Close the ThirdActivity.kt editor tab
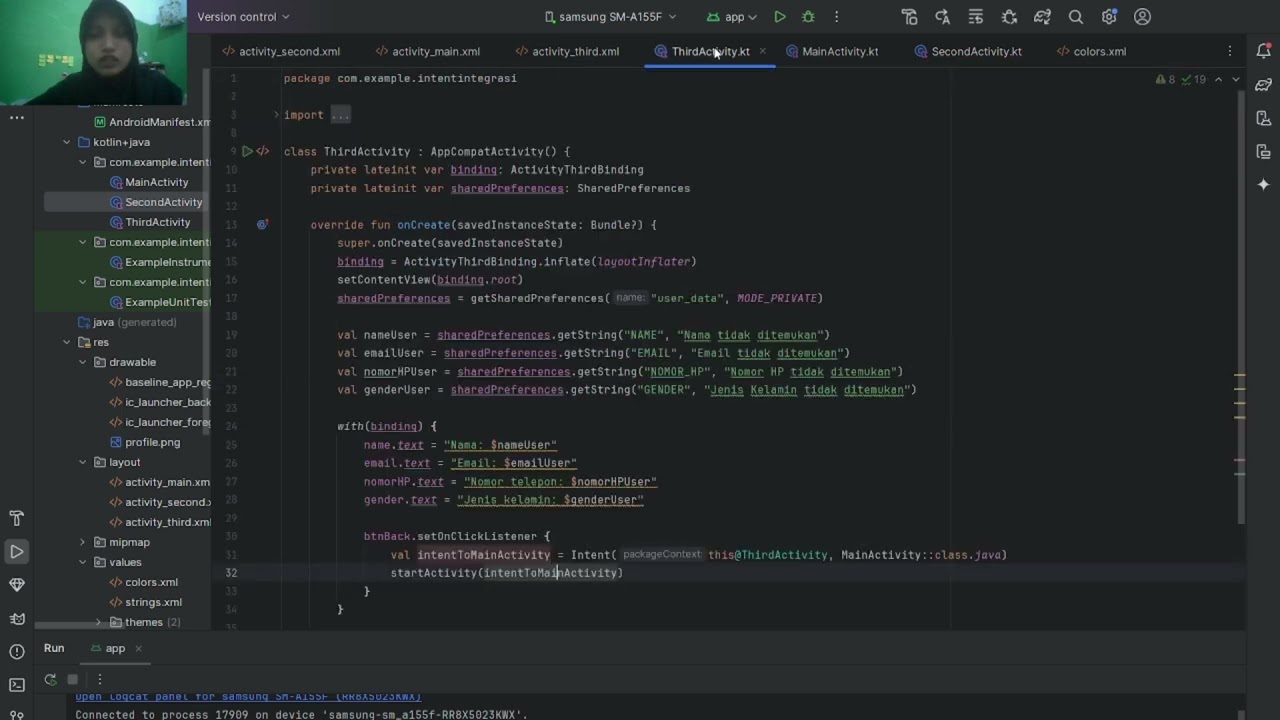Image resolution: width=1280 pixels, height=720 pixels. coord(762,51)
